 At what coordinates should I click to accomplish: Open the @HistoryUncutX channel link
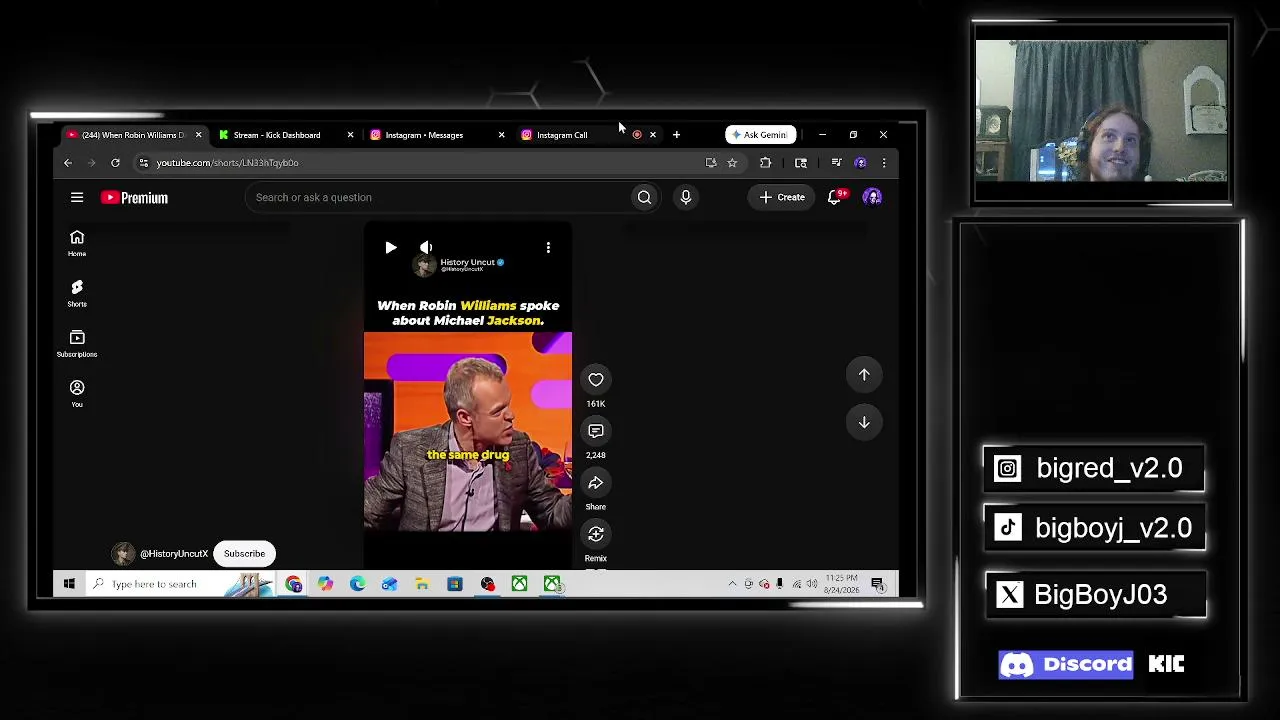point(174,554)
